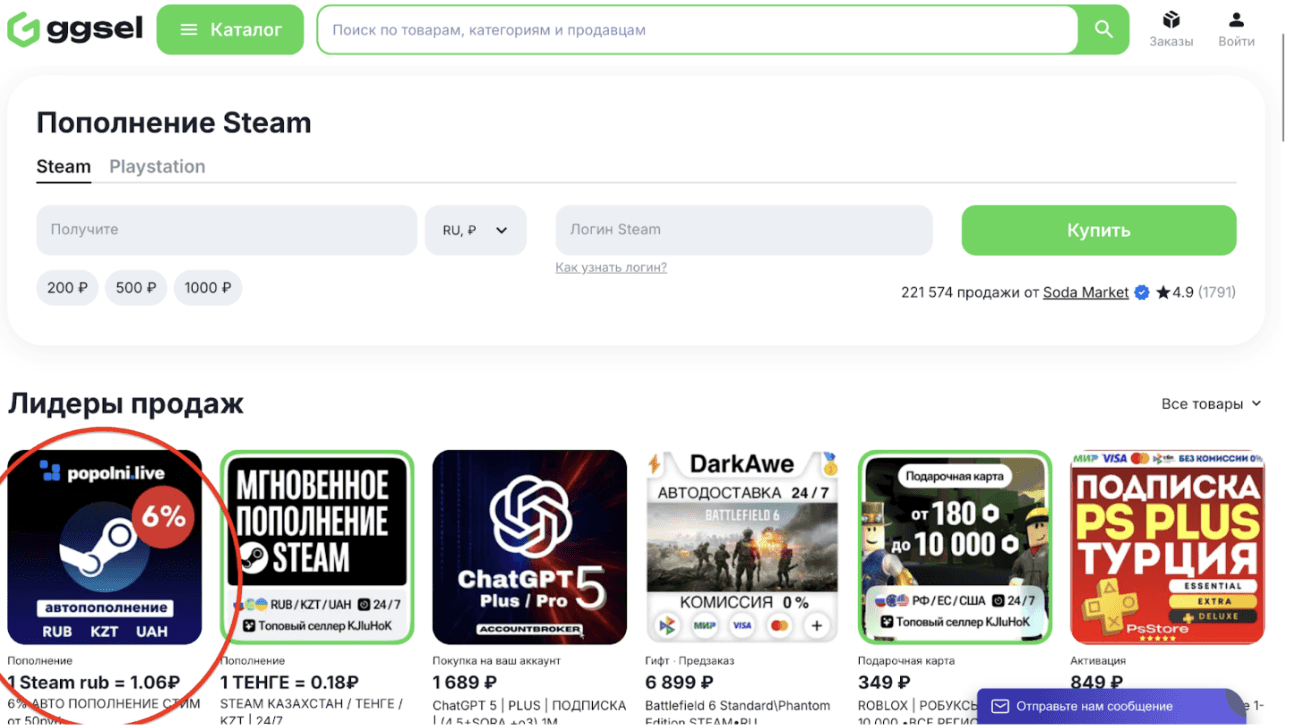Click the 'Гифт · Предзаказ' label
The image size is (1294, 728).
[689, 661]
